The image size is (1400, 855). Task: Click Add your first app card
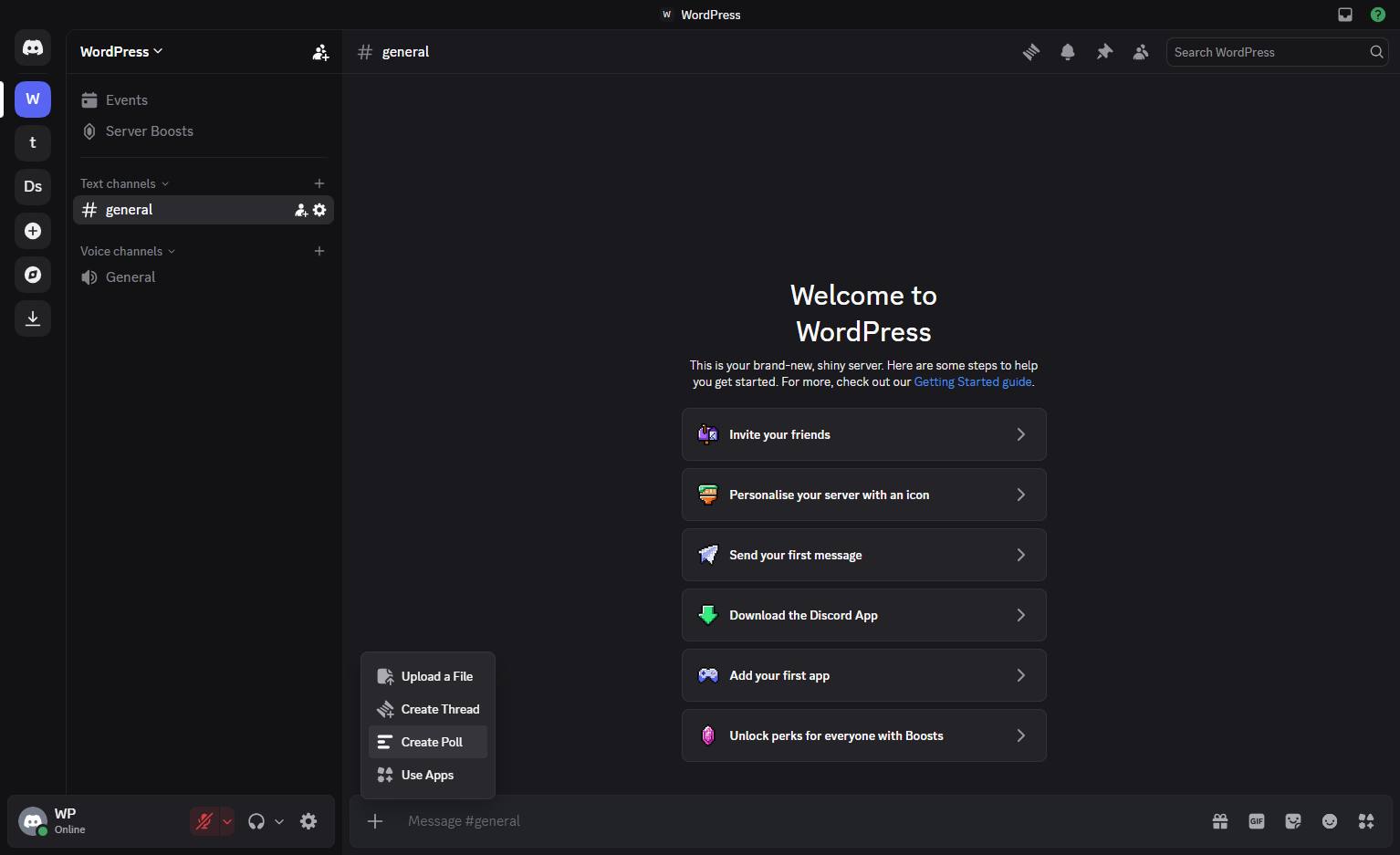864,675
